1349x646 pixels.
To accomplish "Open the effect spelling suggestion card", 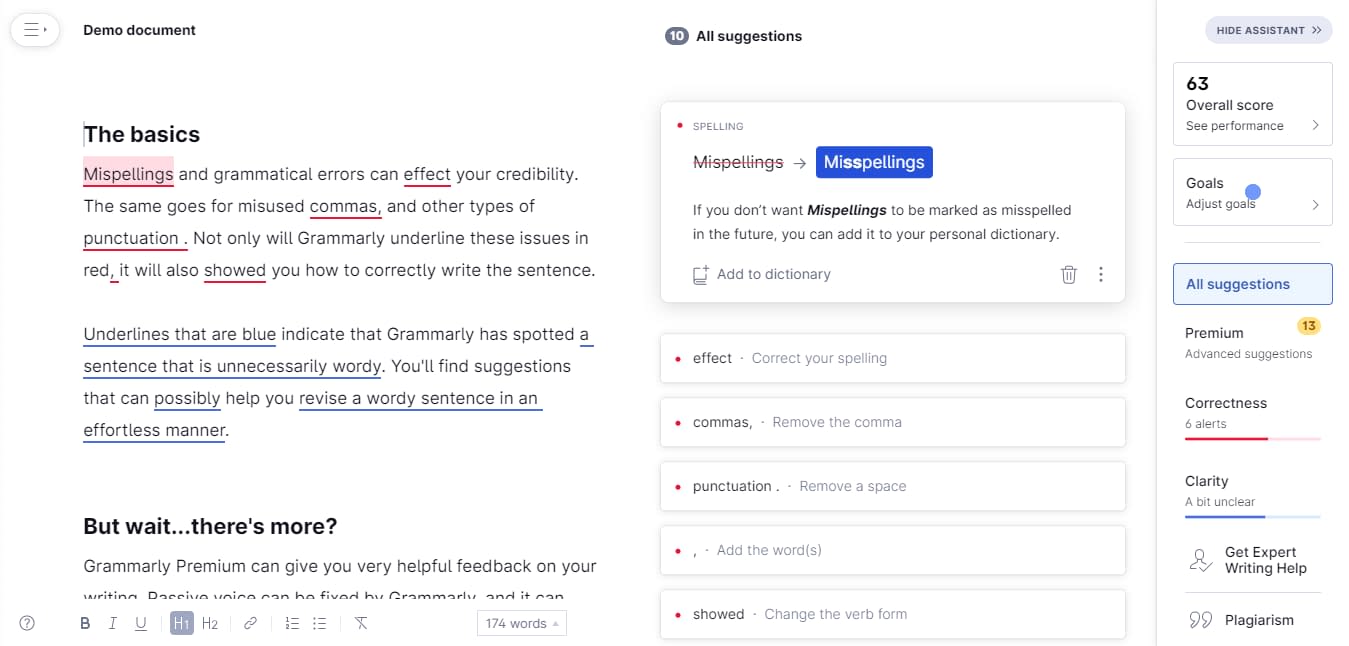I will click(x=893, y=357).
